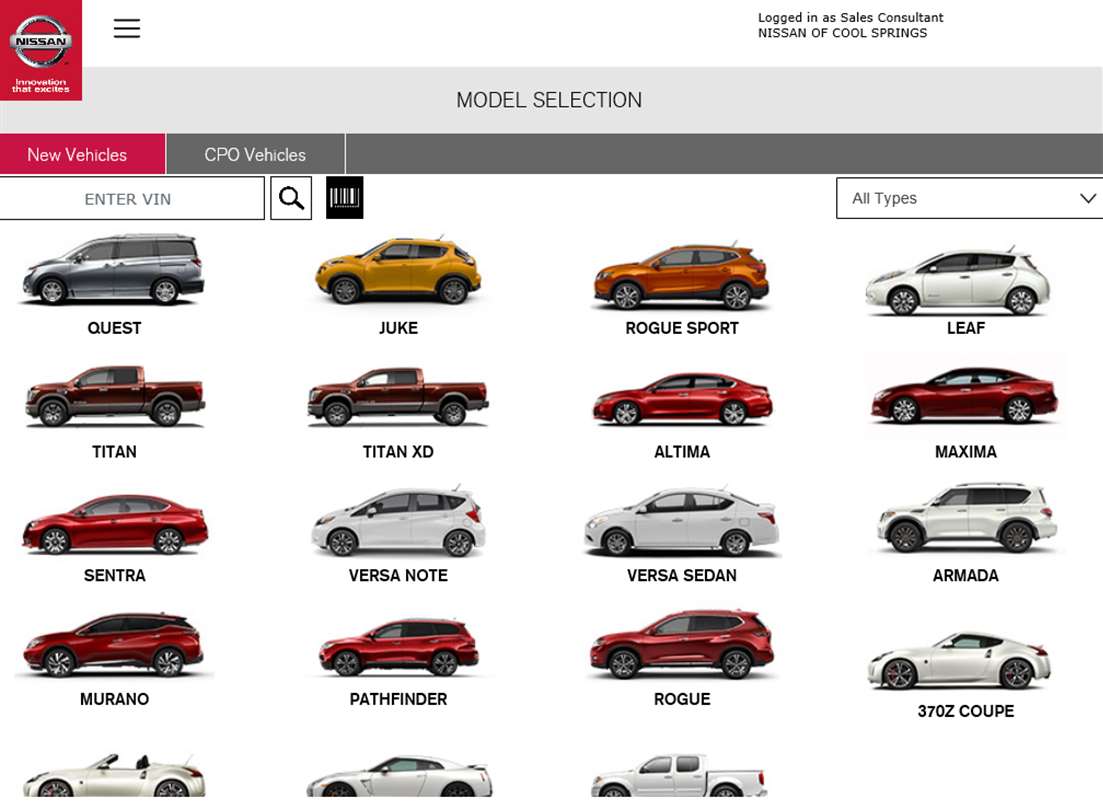Click 'Logged in as Sales Consultant' text
Image resolution: width=1103 pixels, height=810 pixels.
(x=850, y=18)
